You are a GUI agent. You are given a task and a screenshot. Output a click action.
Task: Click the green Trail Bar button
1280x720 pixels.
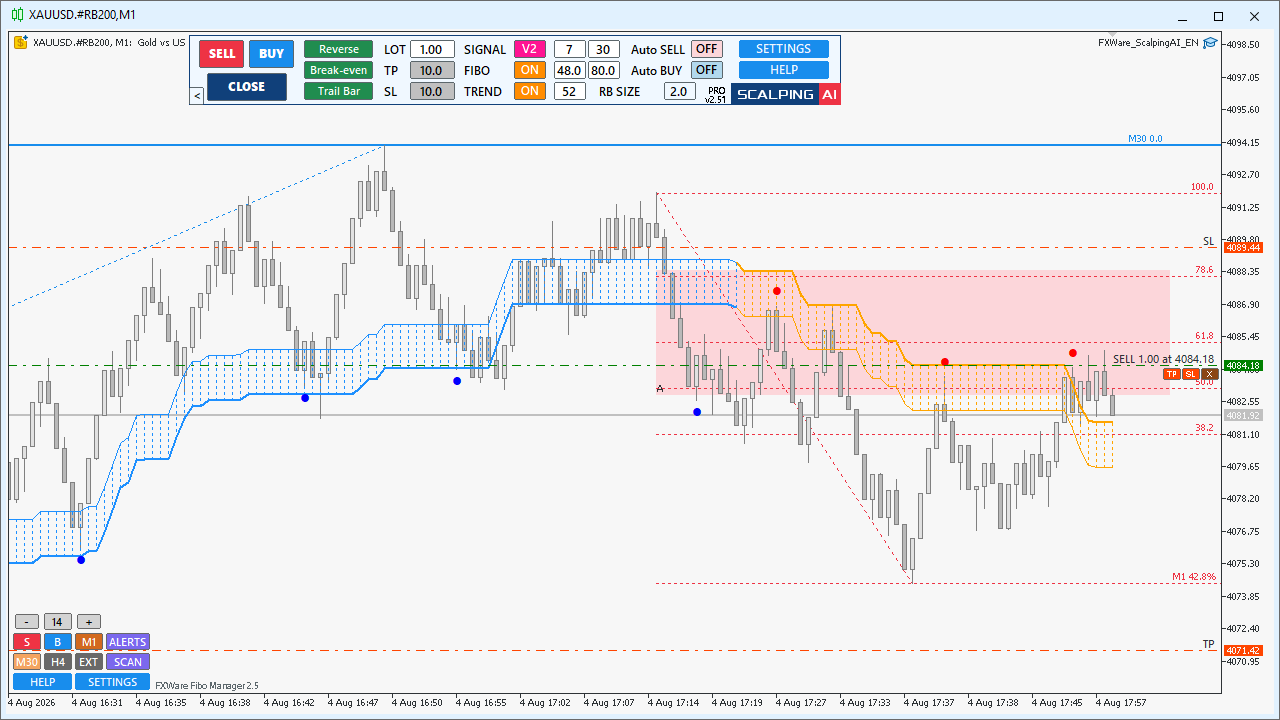click(338, 91)
